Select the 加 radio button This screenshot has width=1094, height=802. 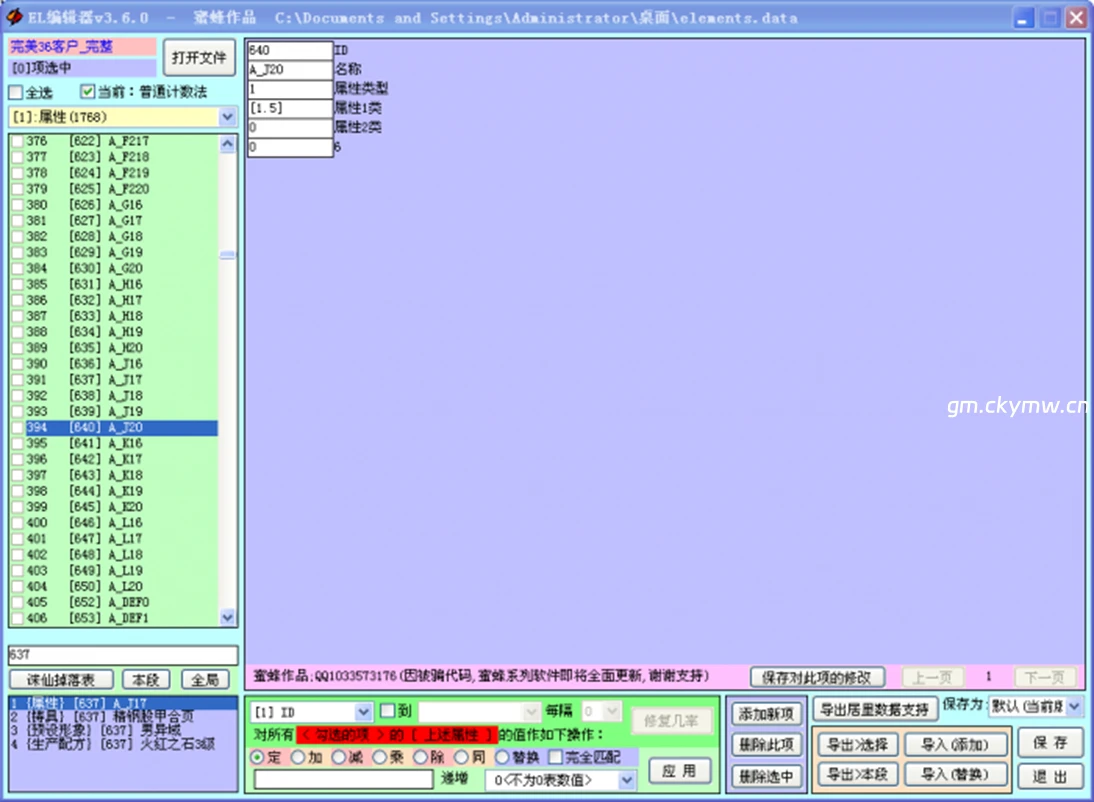tap(298, 757)
